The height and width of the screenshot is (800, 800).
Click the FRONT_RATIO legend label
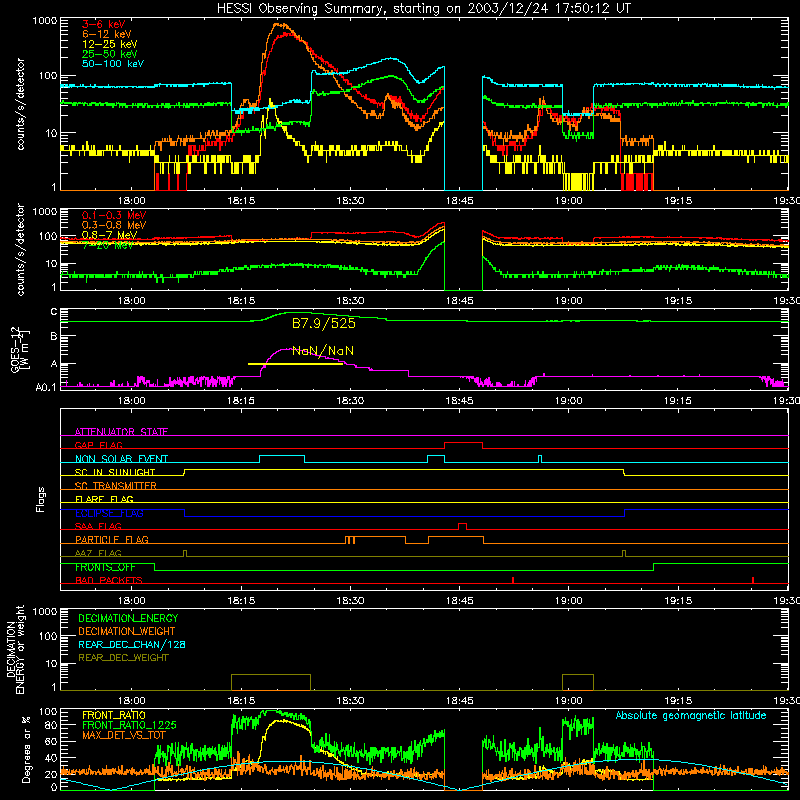(114, 715)
